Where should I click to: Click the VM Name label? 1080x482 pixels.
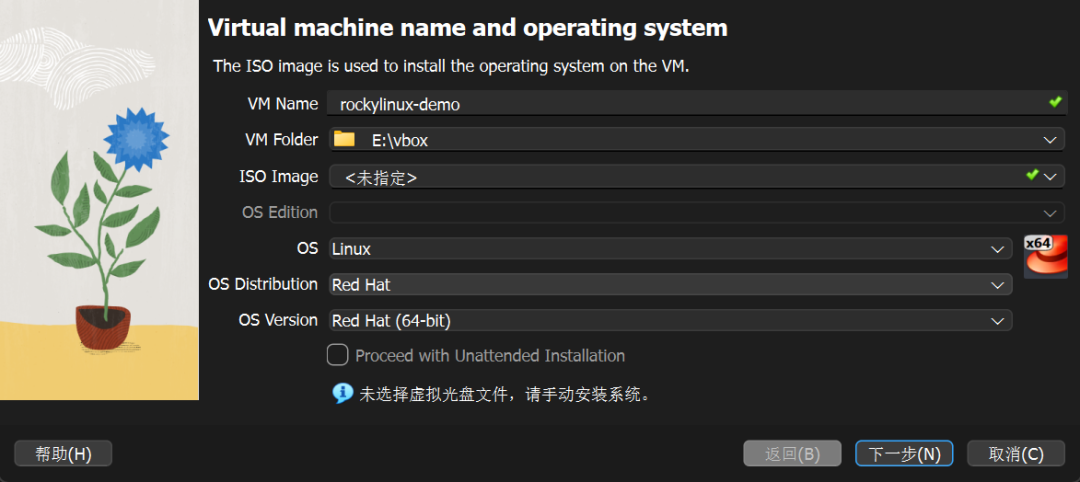click(x=282, y=104)
